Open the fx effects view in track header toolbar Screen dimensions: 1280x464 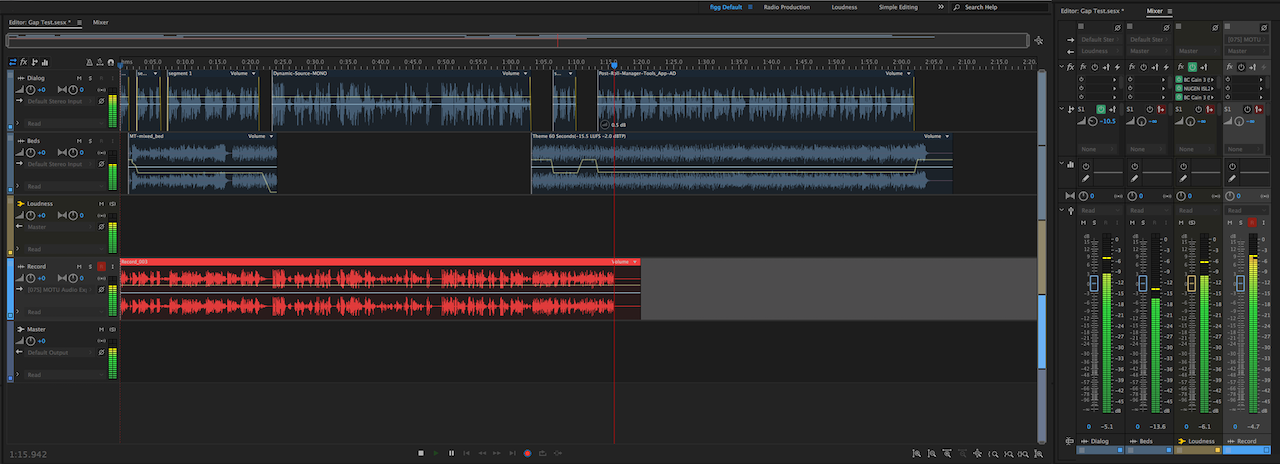(24, 62)
